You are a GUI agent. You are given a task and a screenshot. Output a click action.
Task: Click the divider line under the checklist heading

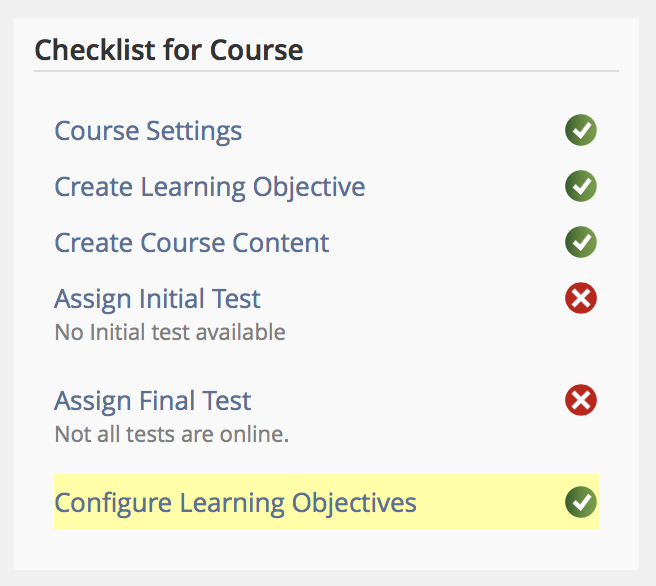click(x=326, y=71)
